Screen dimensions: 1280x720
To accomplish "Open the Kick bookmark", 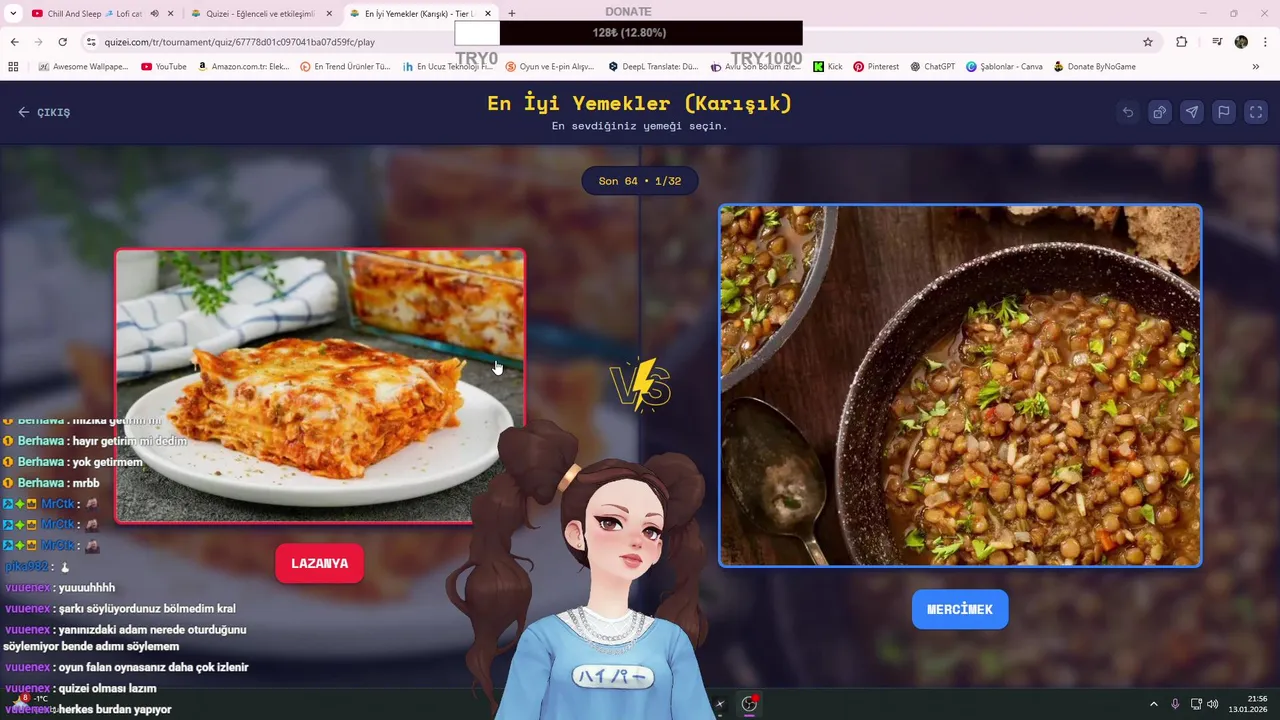I will tap(828, 67).
